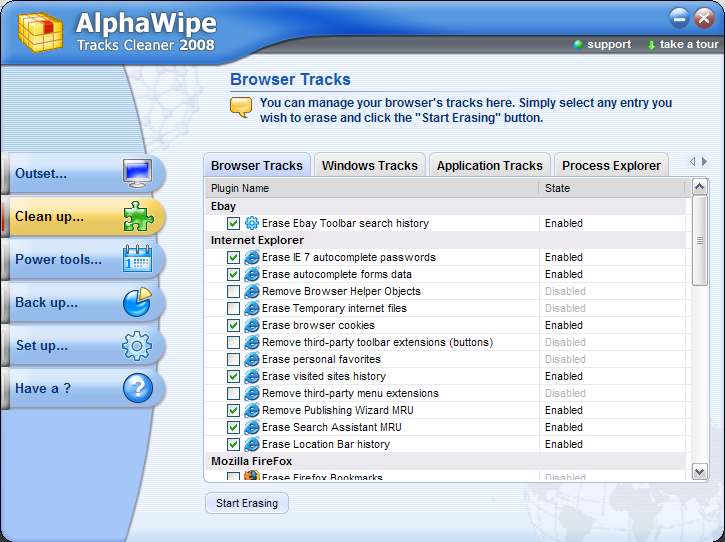The image size is (725, 542).
Task: Click IE icon beside Erase personal favorites
Action: pyautogui.click(x=252, y=359)
